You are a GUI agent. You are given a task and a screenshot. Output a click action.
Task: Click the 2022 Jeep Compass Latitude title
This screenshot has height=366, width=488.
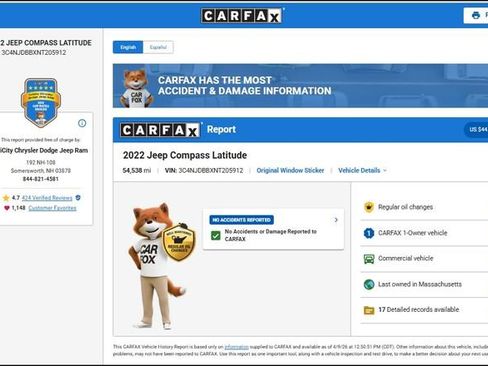click(x=185, y=155)
